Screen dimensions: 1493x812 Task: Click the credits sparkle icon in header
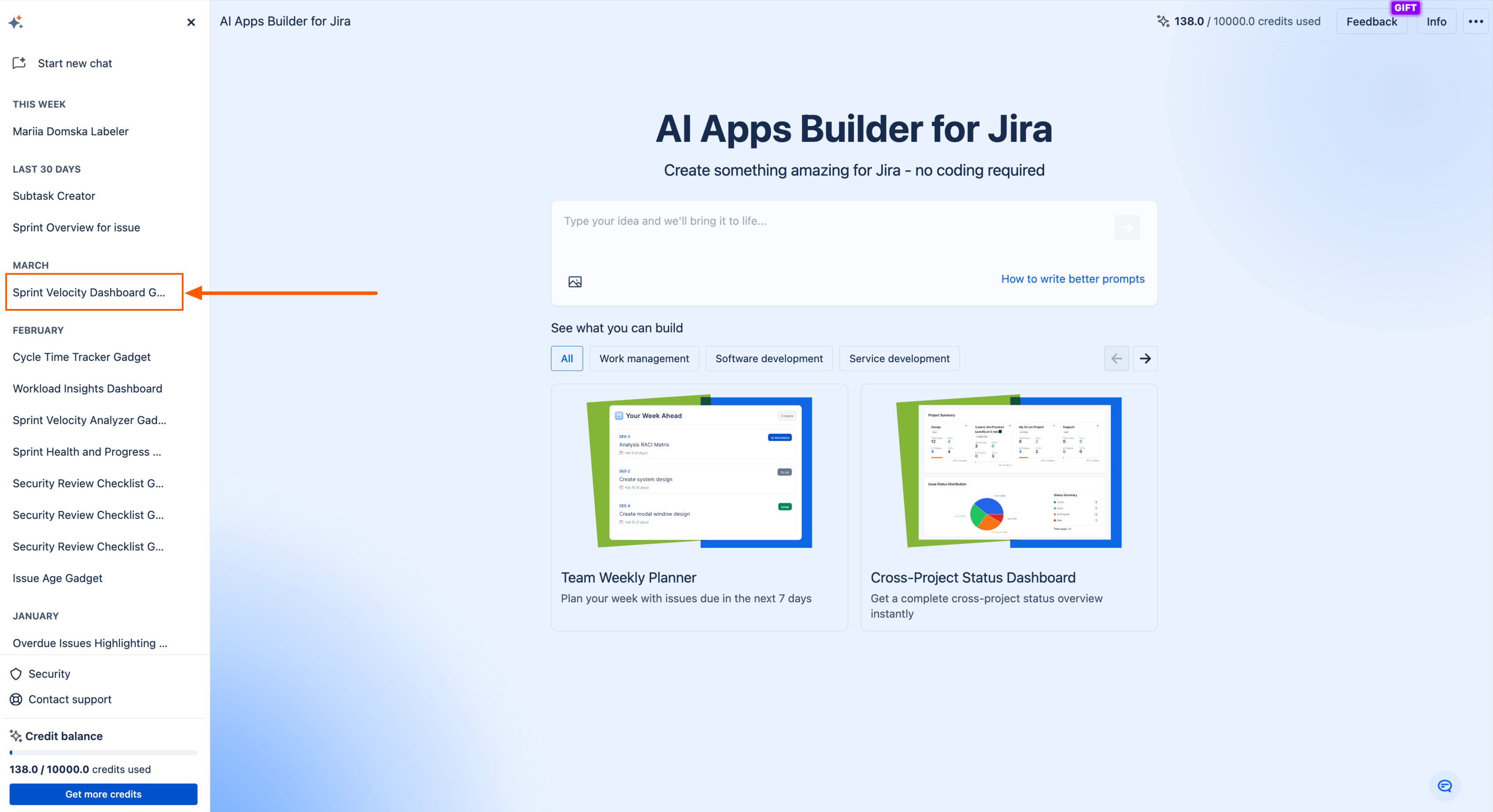coord(1163,22)
